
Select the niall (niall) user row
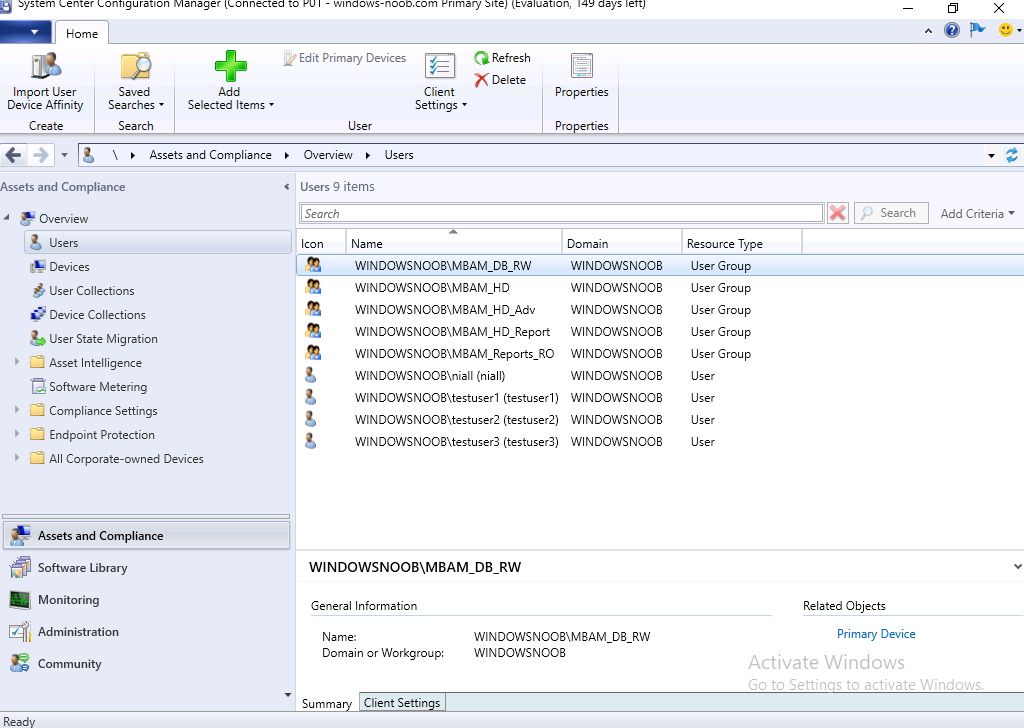(660, 375)
